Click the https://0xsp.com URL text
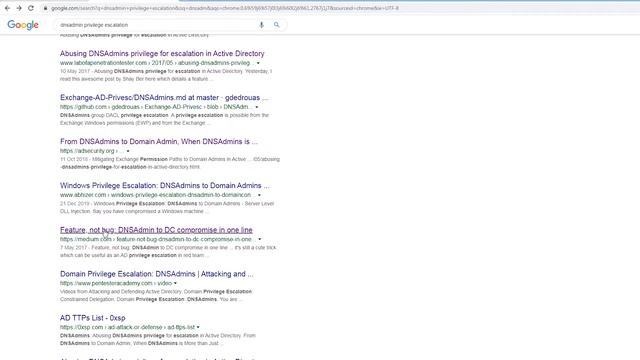 pos(127,327)
